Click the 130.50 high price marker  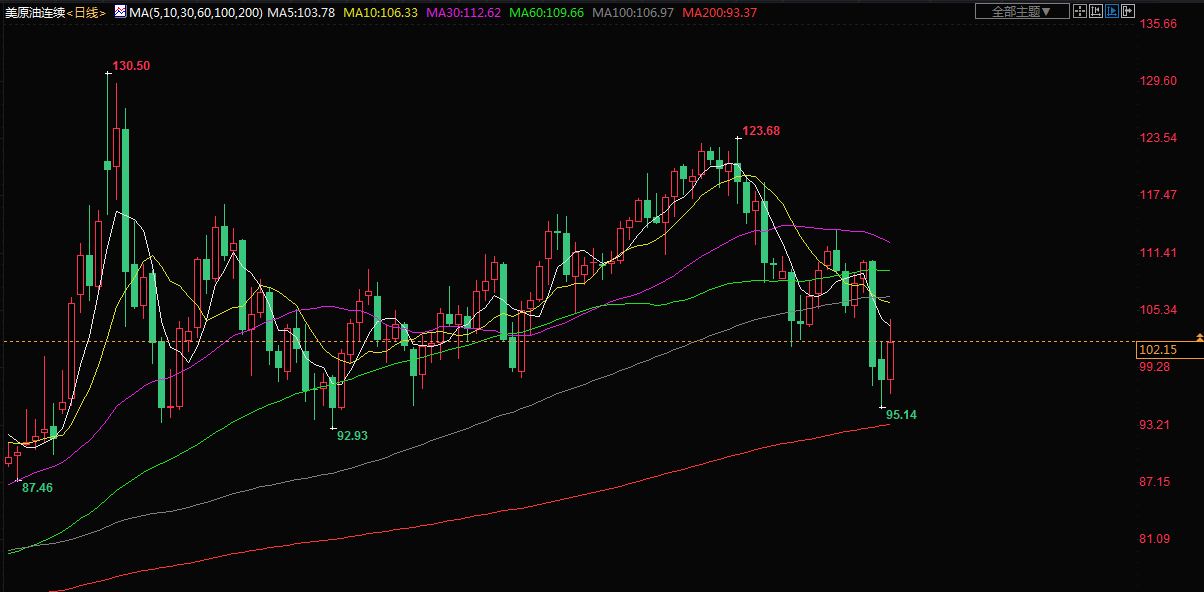131,65
